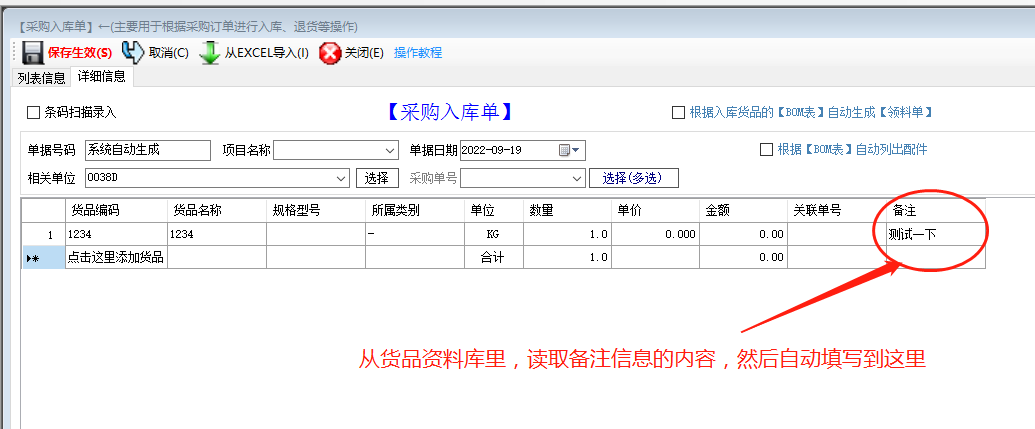
Task: Click the 货品编码 column header
Action: coord(116,211)
